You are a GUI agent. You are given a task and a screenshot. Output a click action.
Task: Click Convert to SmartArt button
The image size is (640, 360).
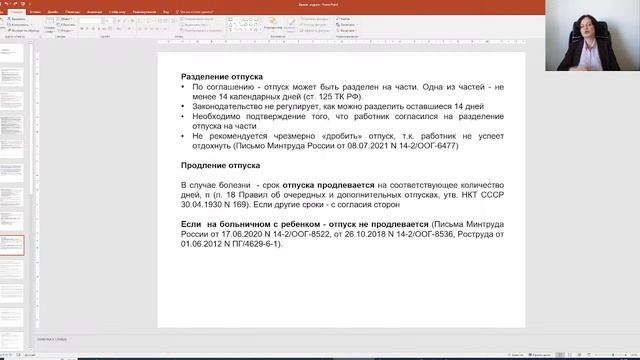pos(201,30)
